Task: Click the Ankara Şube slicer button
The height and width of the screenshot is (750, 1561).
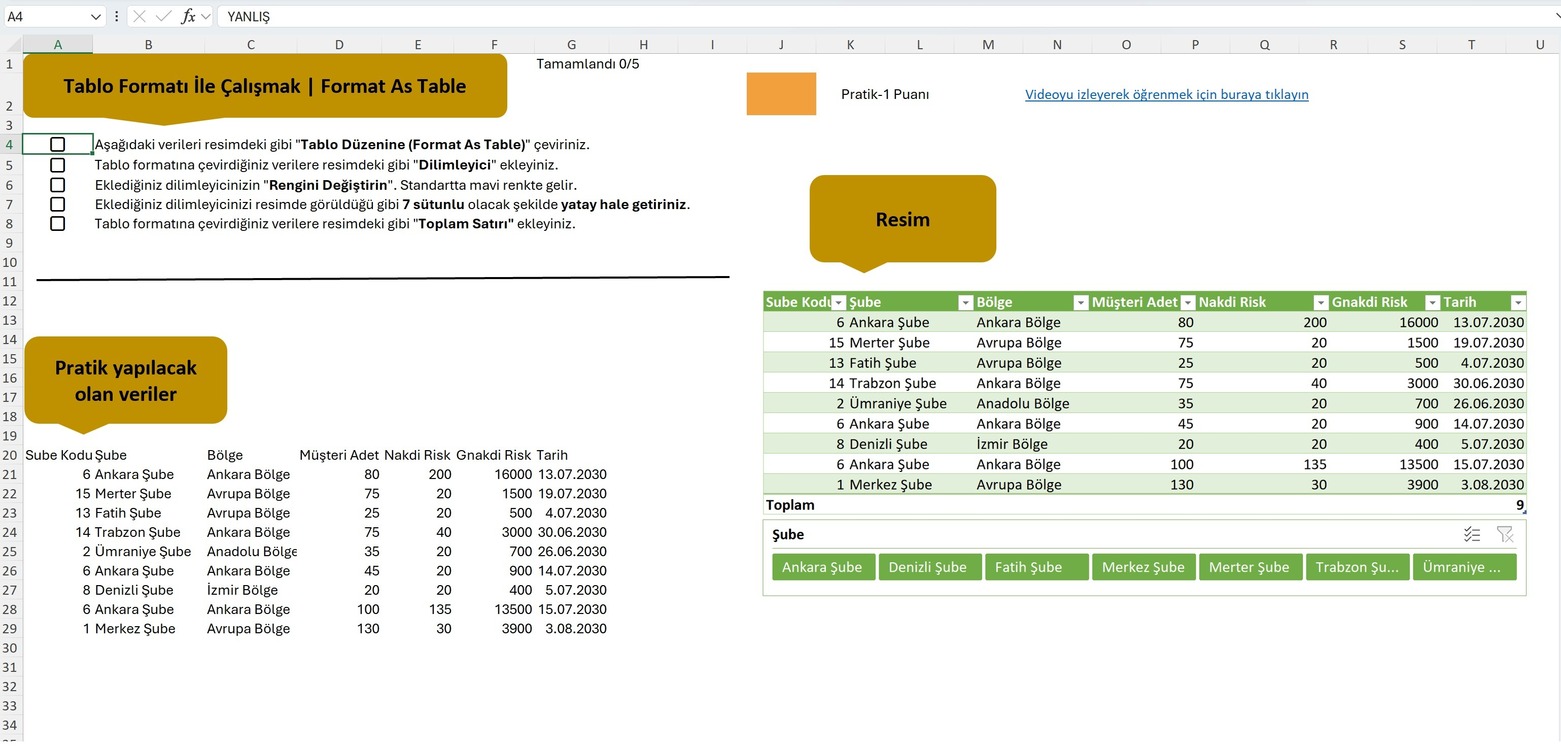Action: point(823,567)
